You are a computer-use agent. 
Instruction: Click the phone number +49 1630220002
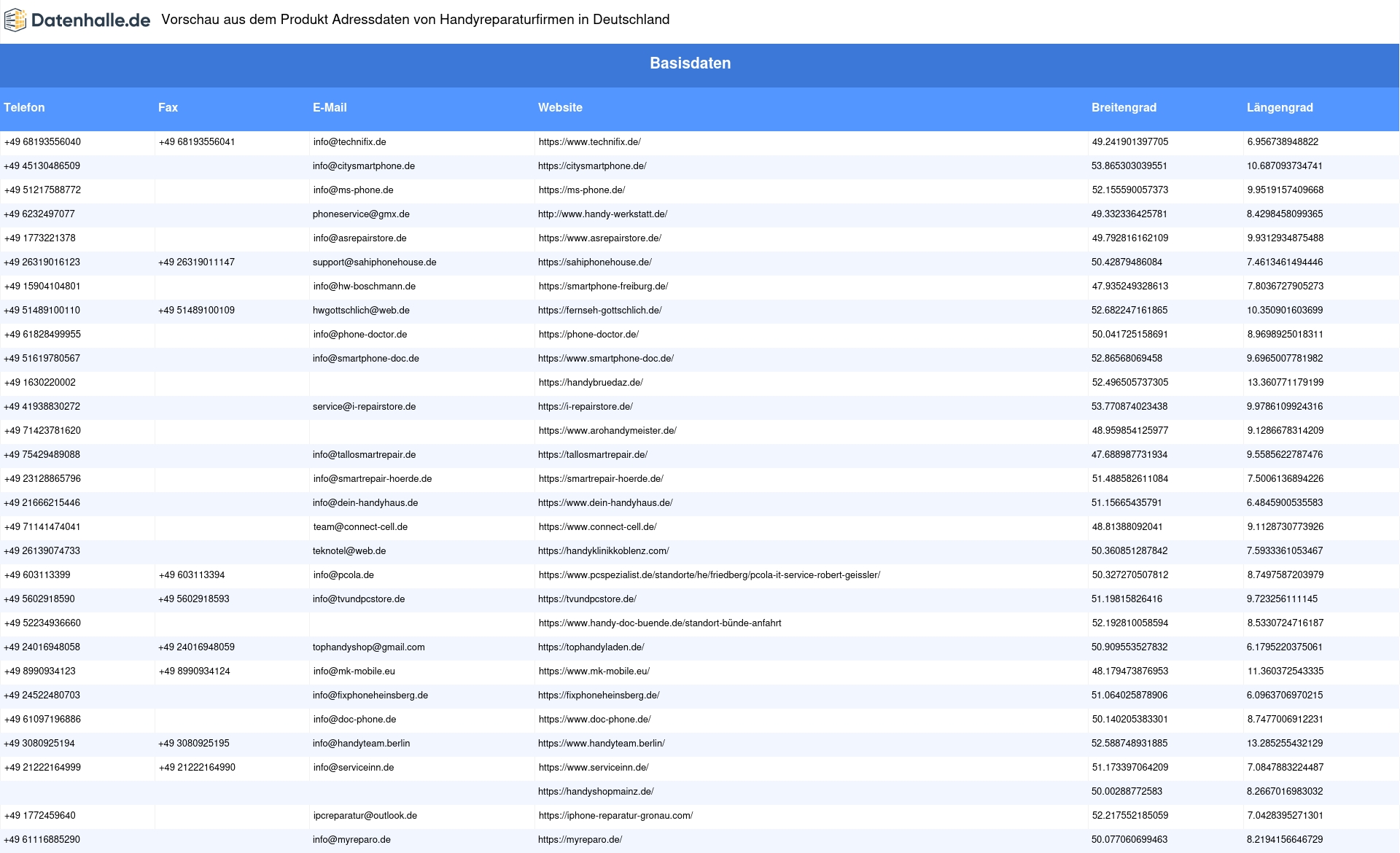(40, 383)
